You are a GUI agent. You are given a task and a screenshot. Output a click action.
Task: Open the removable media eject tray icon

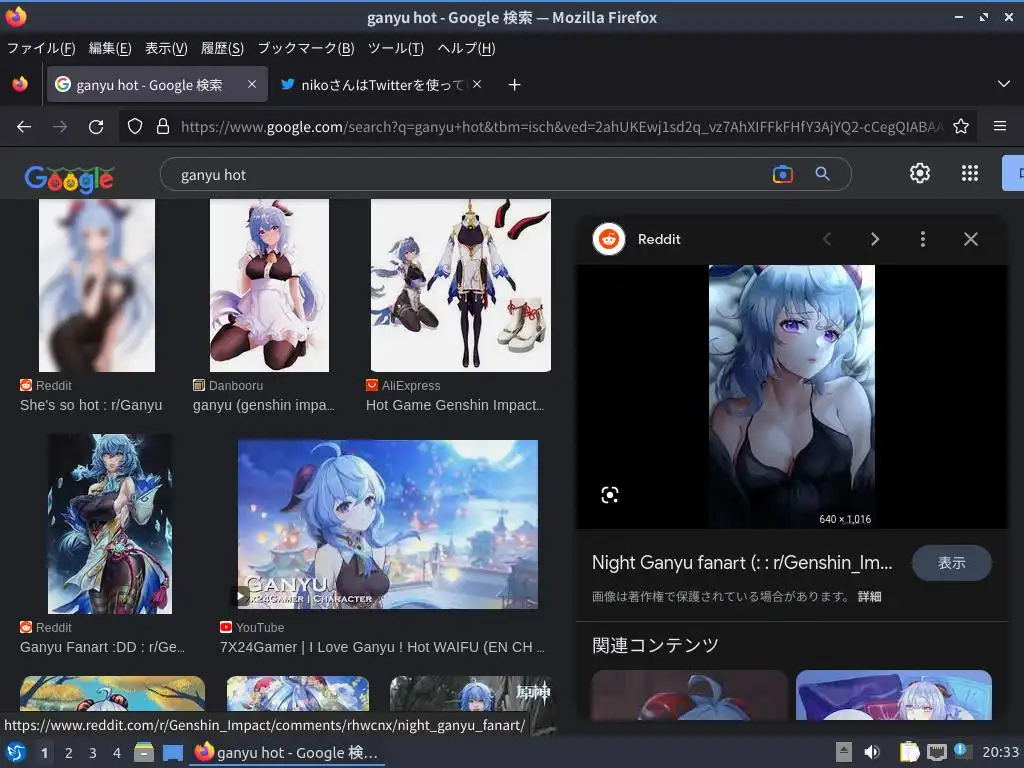pyautogui.click(x=844, y=752)
